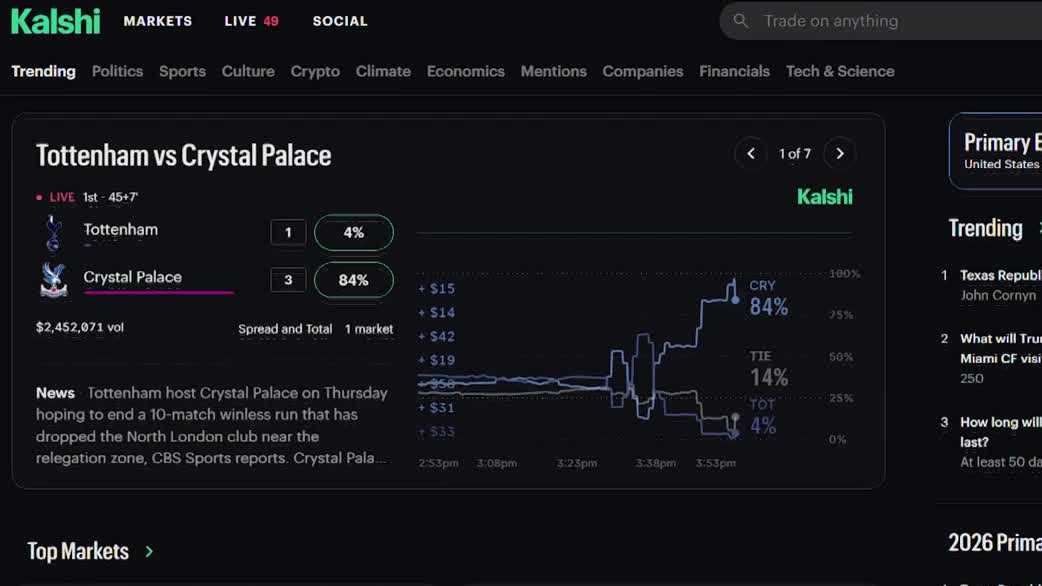Click the Kalshi watermark on the price chart

[x=825, y=197]
